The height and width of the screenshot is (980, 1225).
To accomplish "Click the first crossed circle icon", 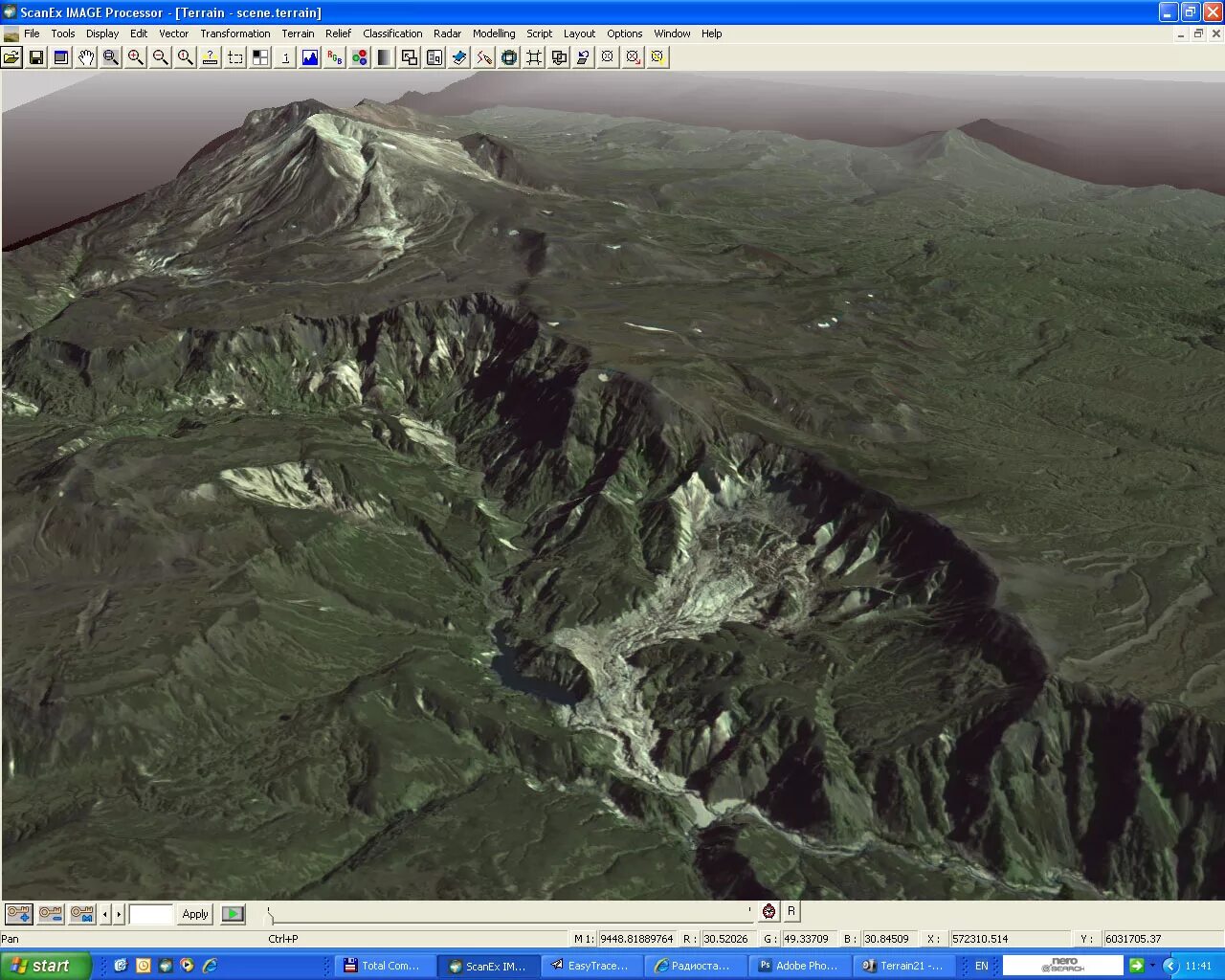I will 607,57.
